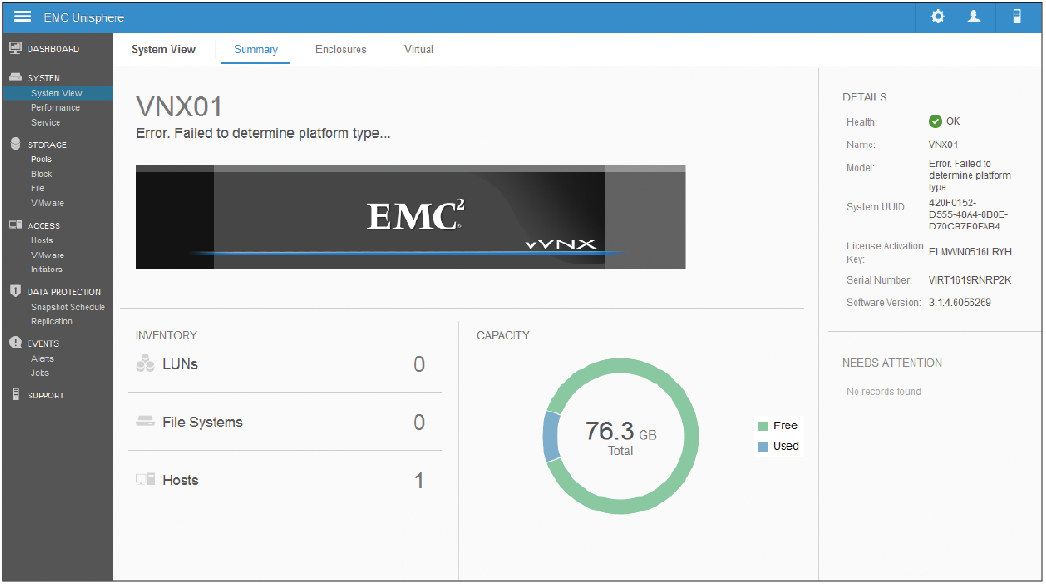Click the Data Protection shield icon
The height and width of the screenshot is (585, 1046).
coord(15,291)
